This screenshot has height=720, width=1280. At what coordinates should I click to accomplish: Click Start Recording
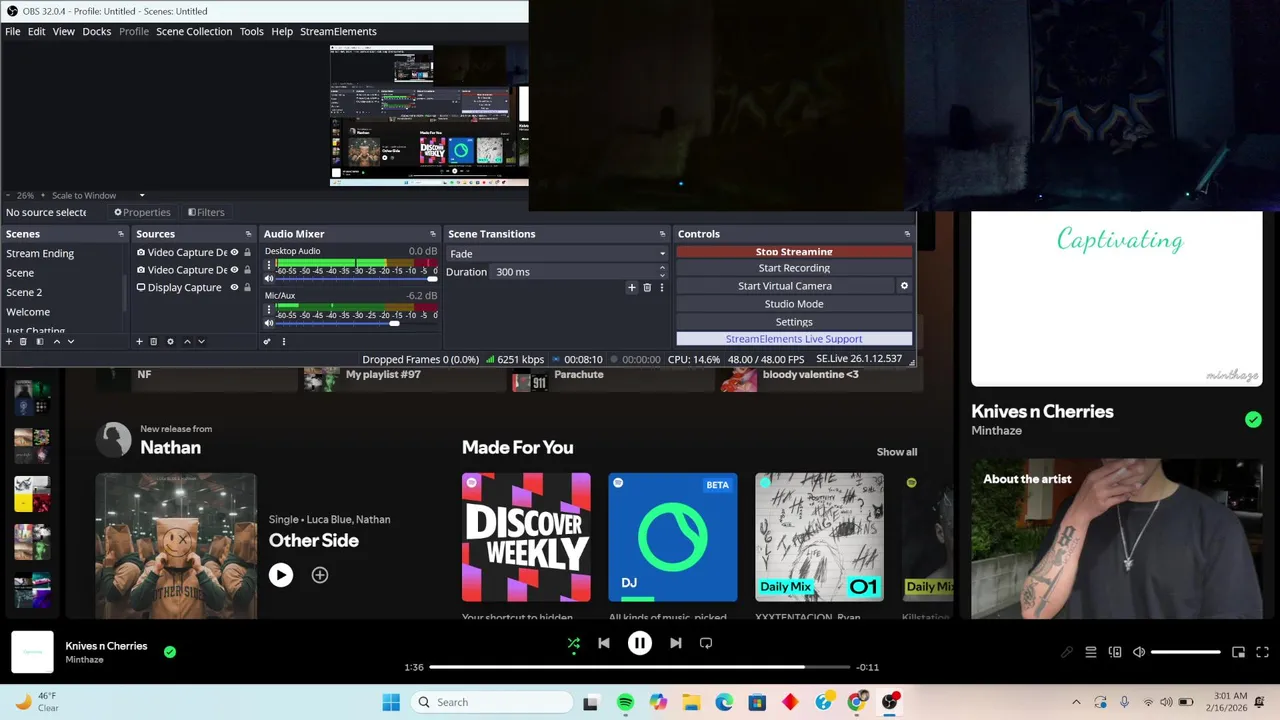[794, 268]
